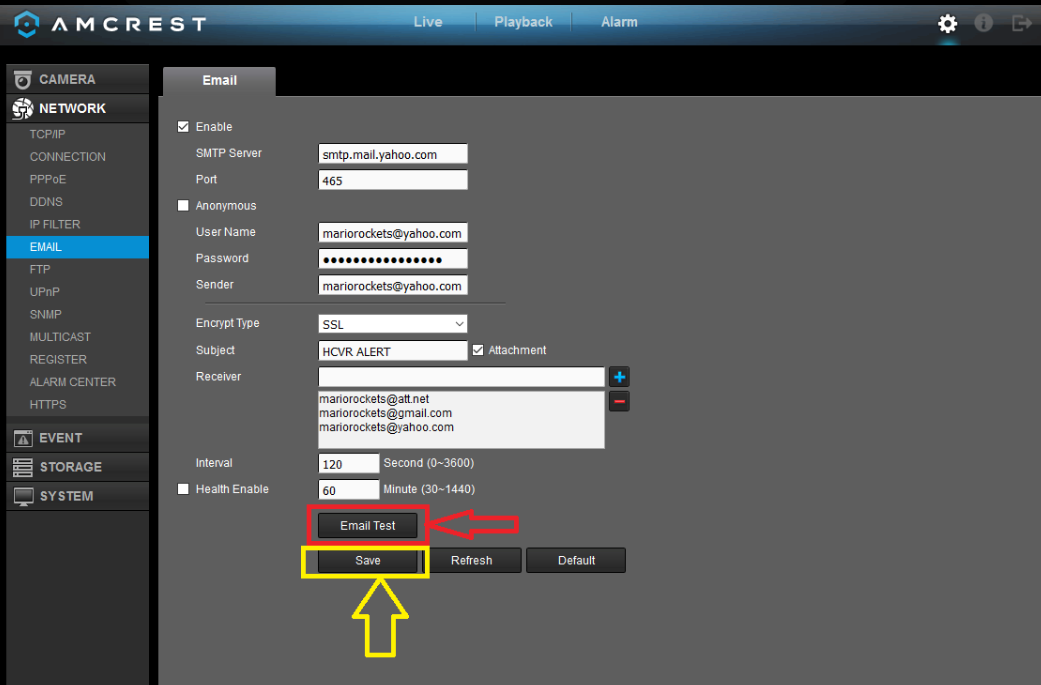Click the Subject field HCVR ALERT
The image size is (1041, 685).
(393, 350)
